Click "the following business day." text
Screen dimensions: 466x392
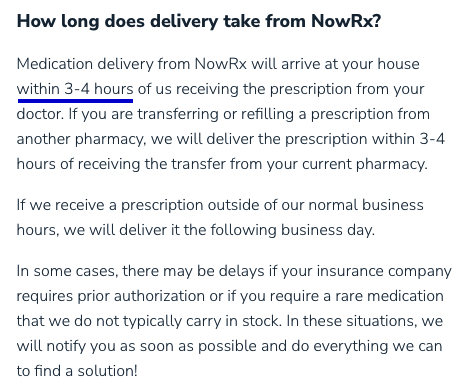(279, 230)
